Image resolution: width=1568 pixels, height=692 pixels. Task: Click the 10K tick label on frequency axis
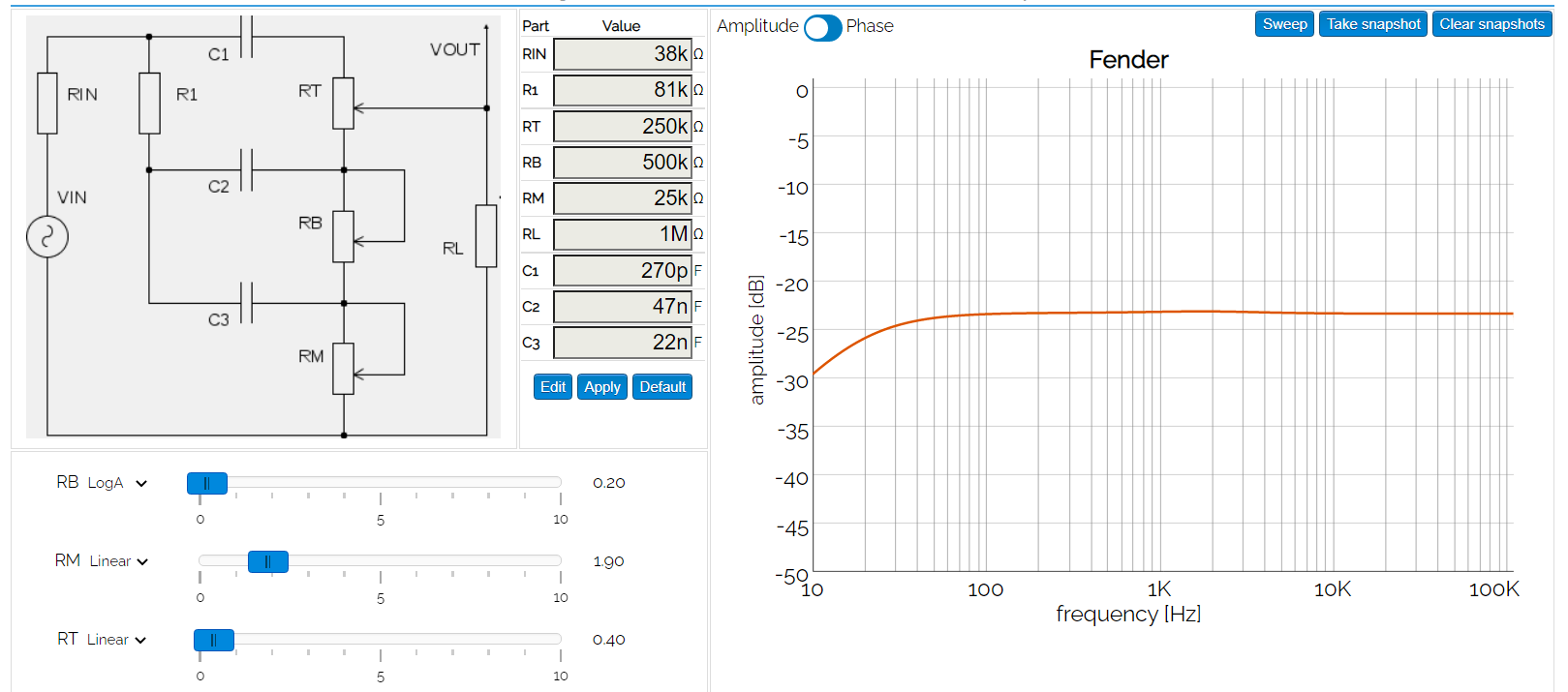pyautogui.click(x=1332, y=589)
